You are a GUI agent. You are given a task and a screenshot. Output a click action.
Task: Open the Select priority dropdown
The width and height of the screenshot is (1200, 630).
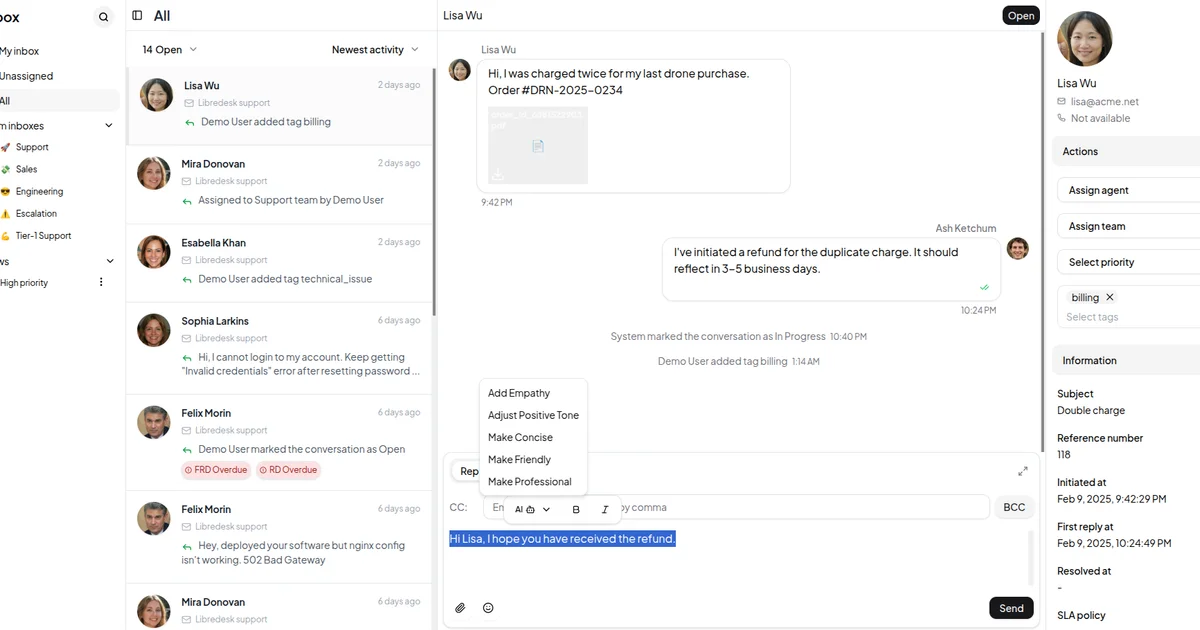[1128, 262]
